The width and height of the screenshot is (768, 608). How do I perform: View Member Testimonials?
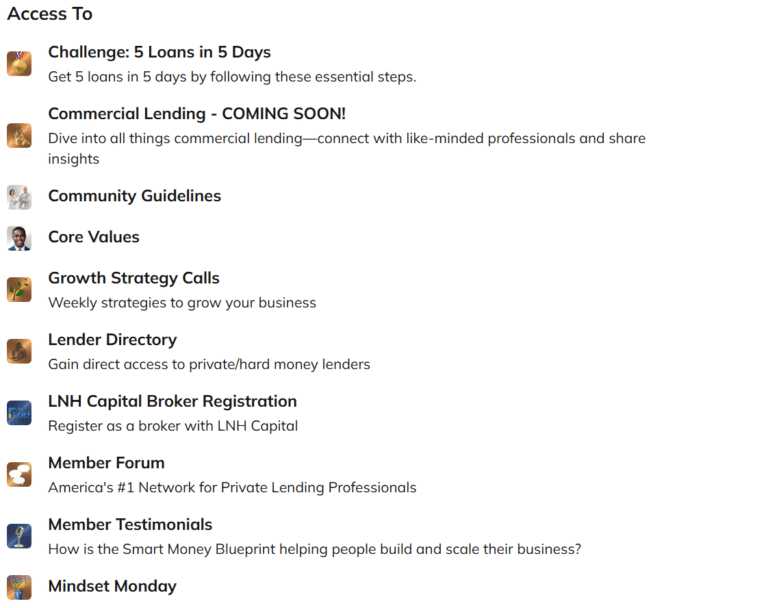pos(130,524)
